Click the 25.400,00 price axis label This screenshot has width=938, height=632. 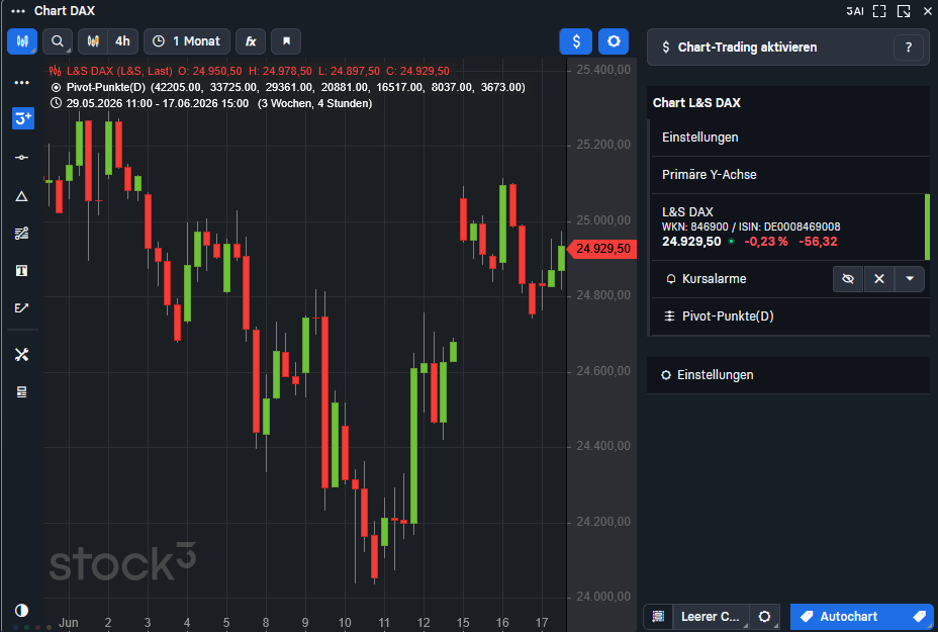(603, 70)
